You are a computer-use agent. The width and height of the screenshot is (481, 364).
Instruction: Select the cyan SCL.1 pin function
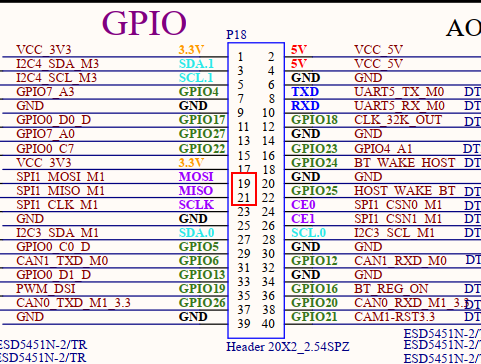point(196,78)
